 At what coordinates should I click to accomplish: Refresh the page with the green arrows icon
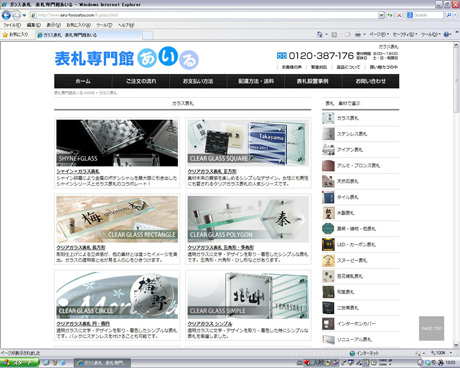(390, 15)
